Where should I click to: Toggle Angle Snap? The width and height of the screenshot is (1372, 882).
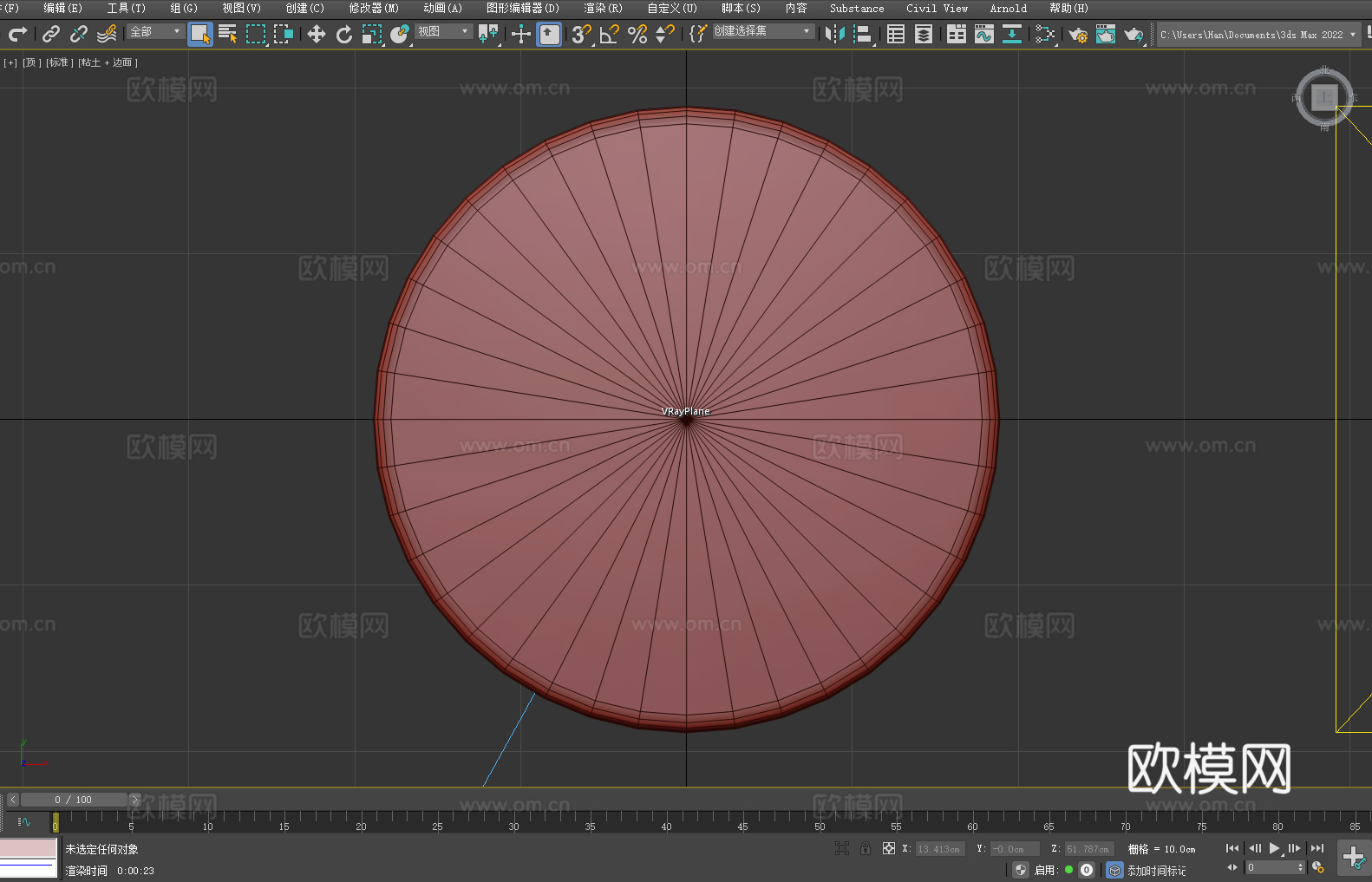610,34
